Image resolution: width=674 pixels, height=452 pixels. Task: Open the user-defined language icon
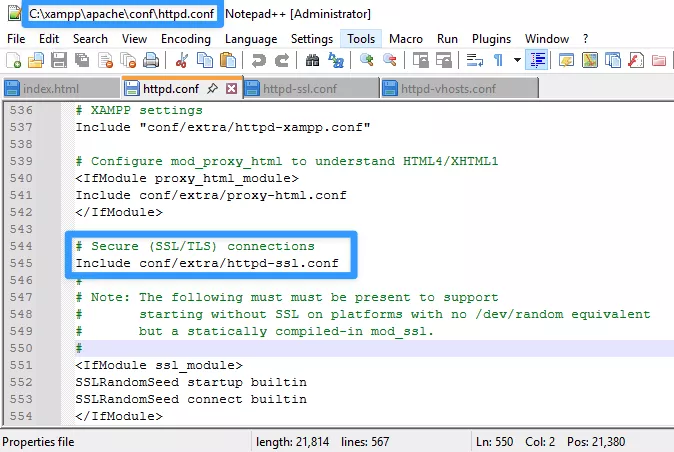(x=567, y=60)
